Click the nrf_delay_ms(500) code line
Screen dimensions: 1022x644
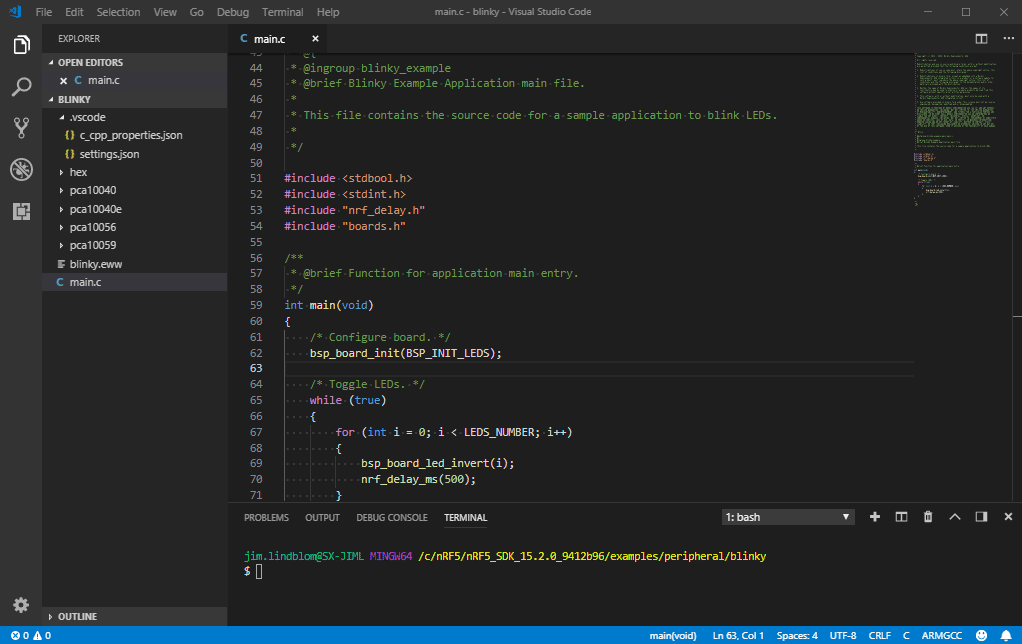pos(418,479)
